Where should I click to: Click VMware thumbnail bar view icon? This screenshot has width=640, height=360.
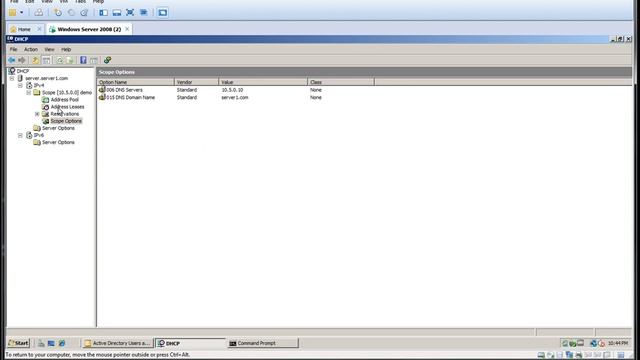click(117, 13)
